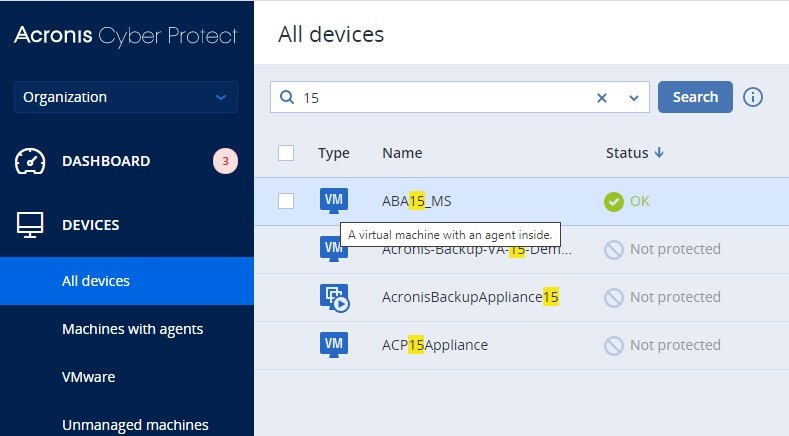The height and width of the screenshot is (436, 789).
Task: Click the Acronis Cyber Protect logo
Action: [126, 35]
